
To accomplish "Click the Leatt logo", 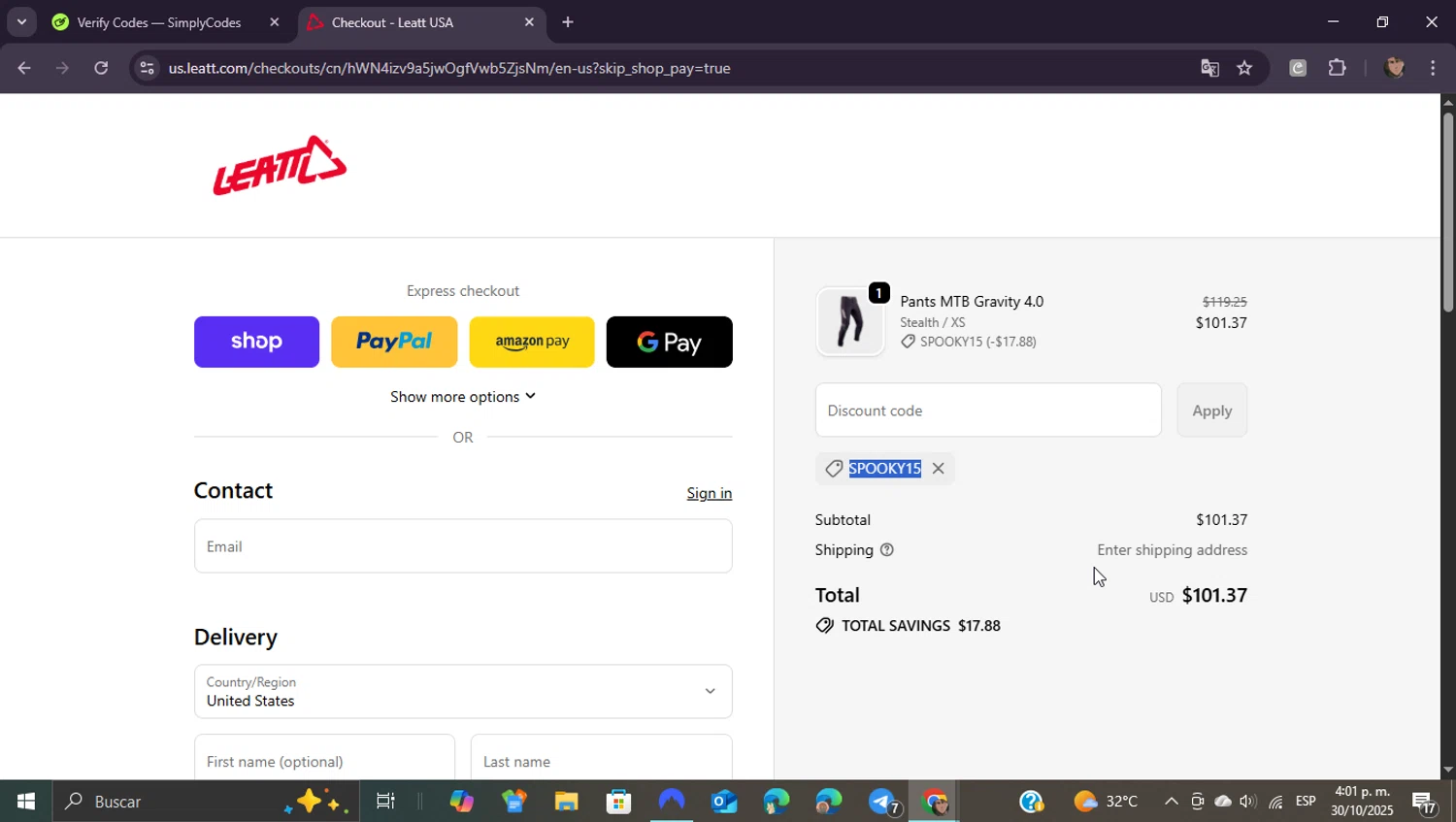I will [280, 166].
